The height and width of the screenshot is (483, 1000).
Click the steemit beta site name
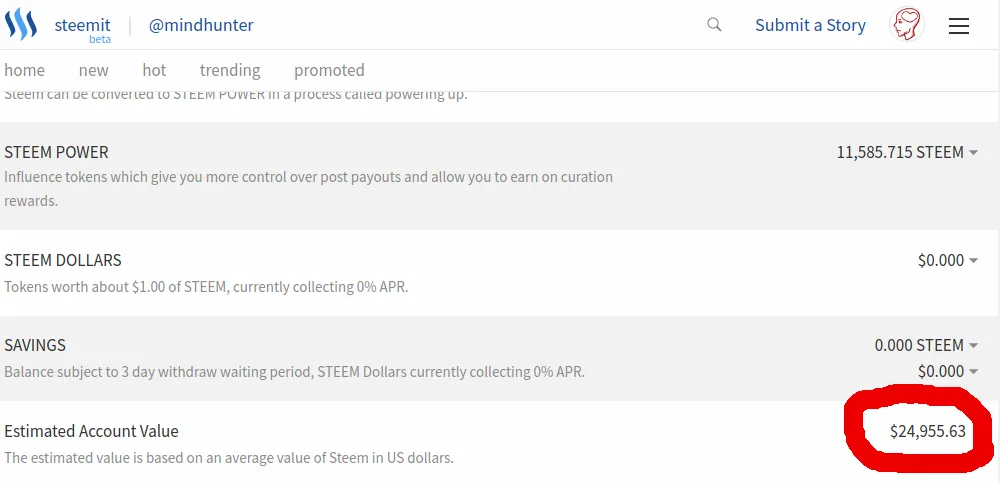(82, 29)
